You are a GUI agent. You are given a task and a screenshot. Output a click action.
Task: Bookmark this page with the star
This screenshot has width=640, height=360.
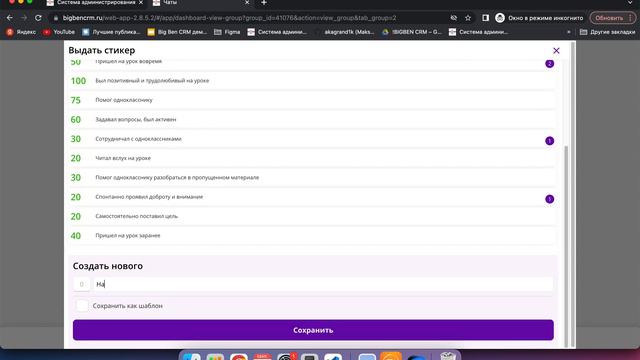pos(468,18)
